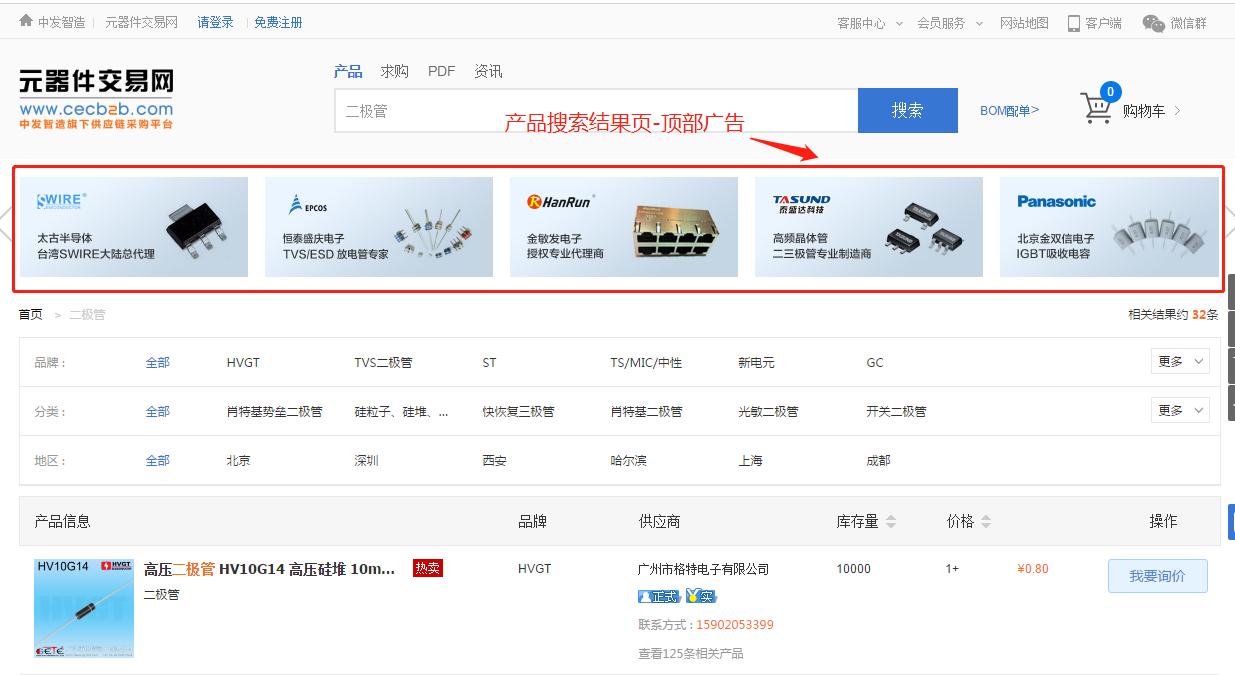Click the 搜索 search button

[908, 110]
